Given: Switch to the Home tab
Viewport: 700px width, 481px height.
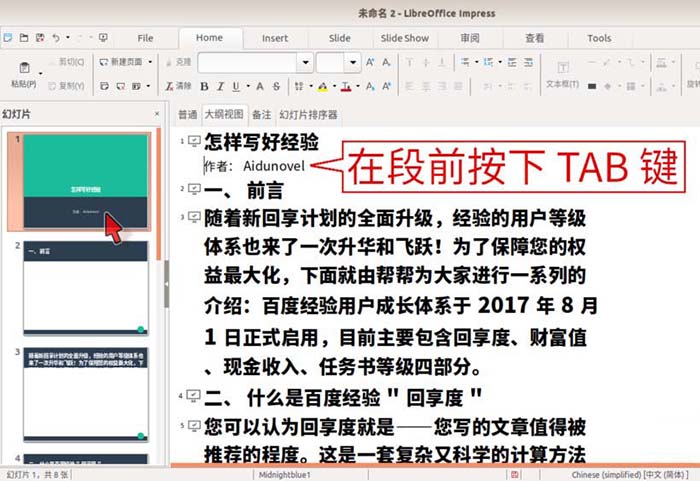Looking at the screenshot, I should coord(209,38).
